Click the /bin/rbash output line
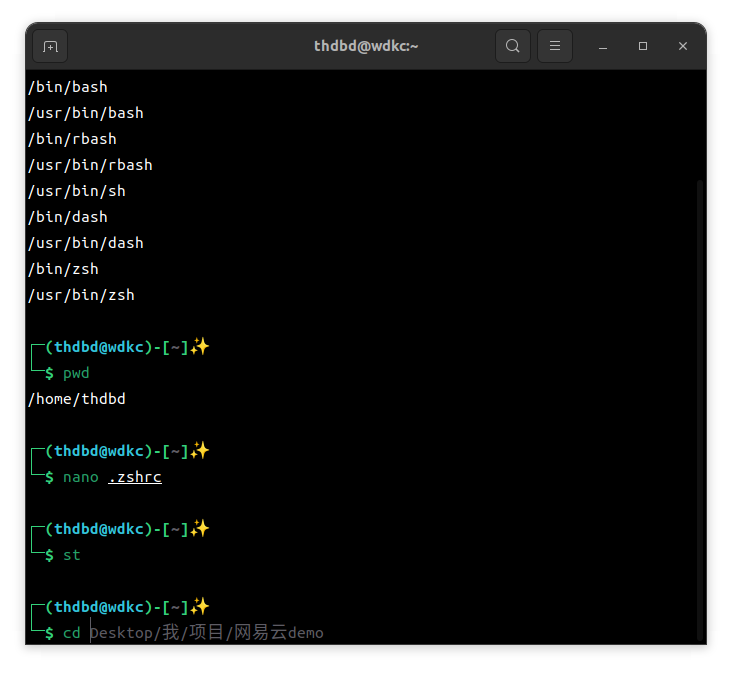Image resolution: width=732 pixels, height=673 pixels. pyautogui.click(x=72, y=139)
